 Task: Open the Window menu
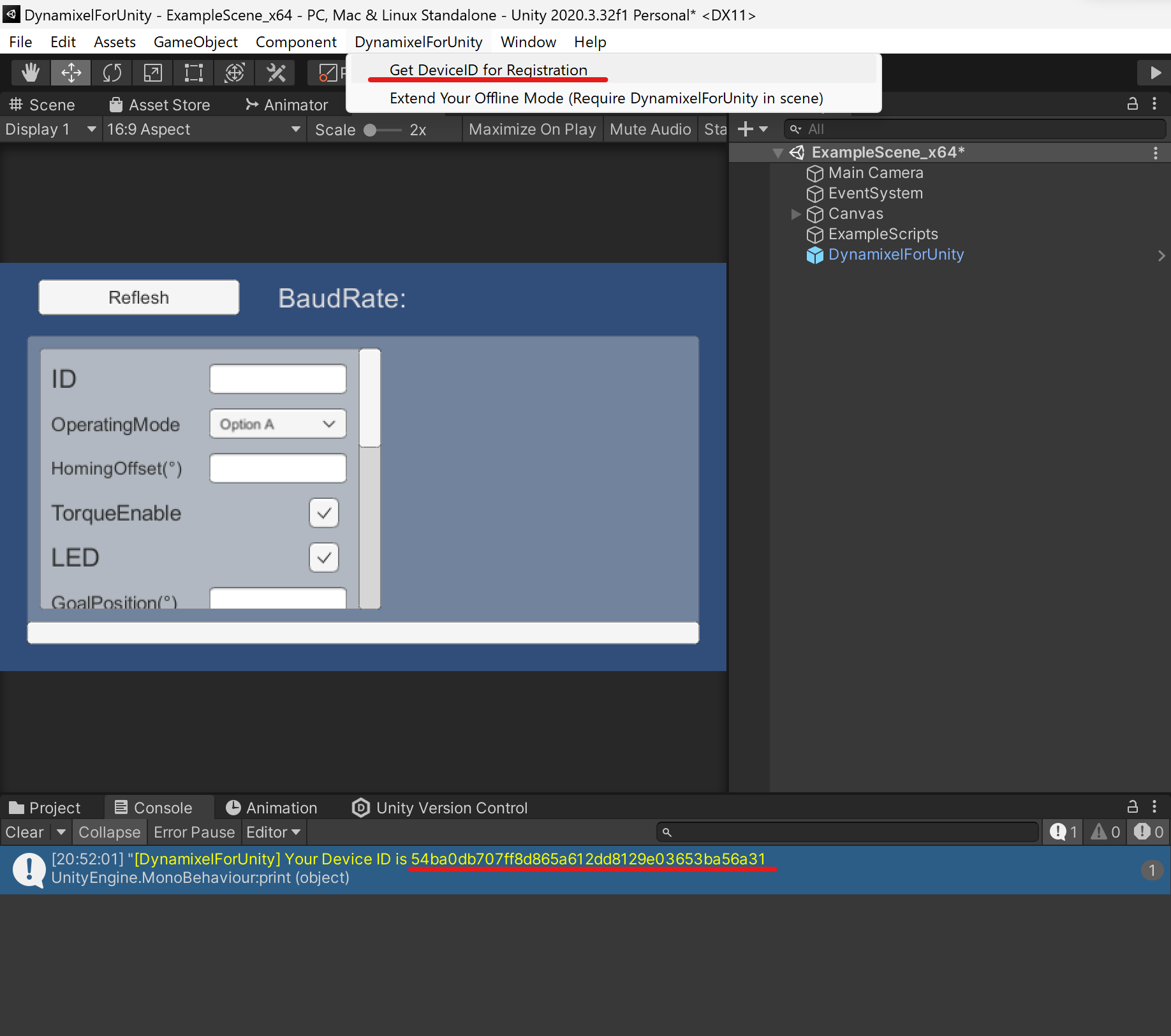tap(528, 42)
